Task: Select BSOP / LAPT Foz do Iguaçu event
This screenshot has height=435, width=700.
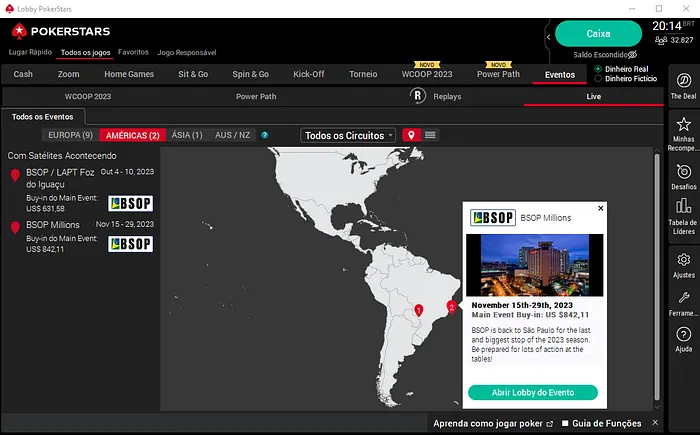Action: (x=82, y=190)
